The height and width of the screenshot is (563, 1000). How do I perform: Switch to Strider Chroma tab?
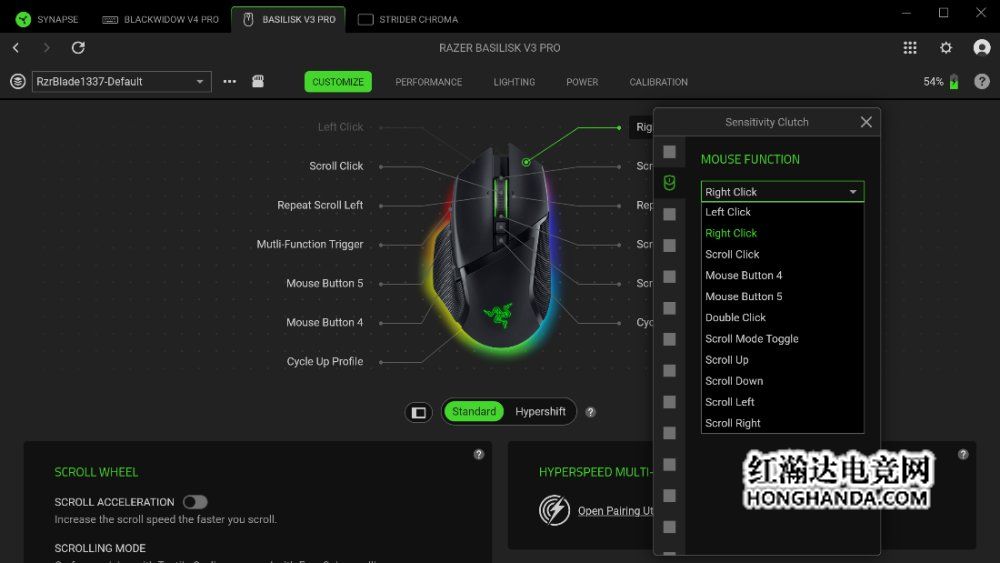click(408, 19)
